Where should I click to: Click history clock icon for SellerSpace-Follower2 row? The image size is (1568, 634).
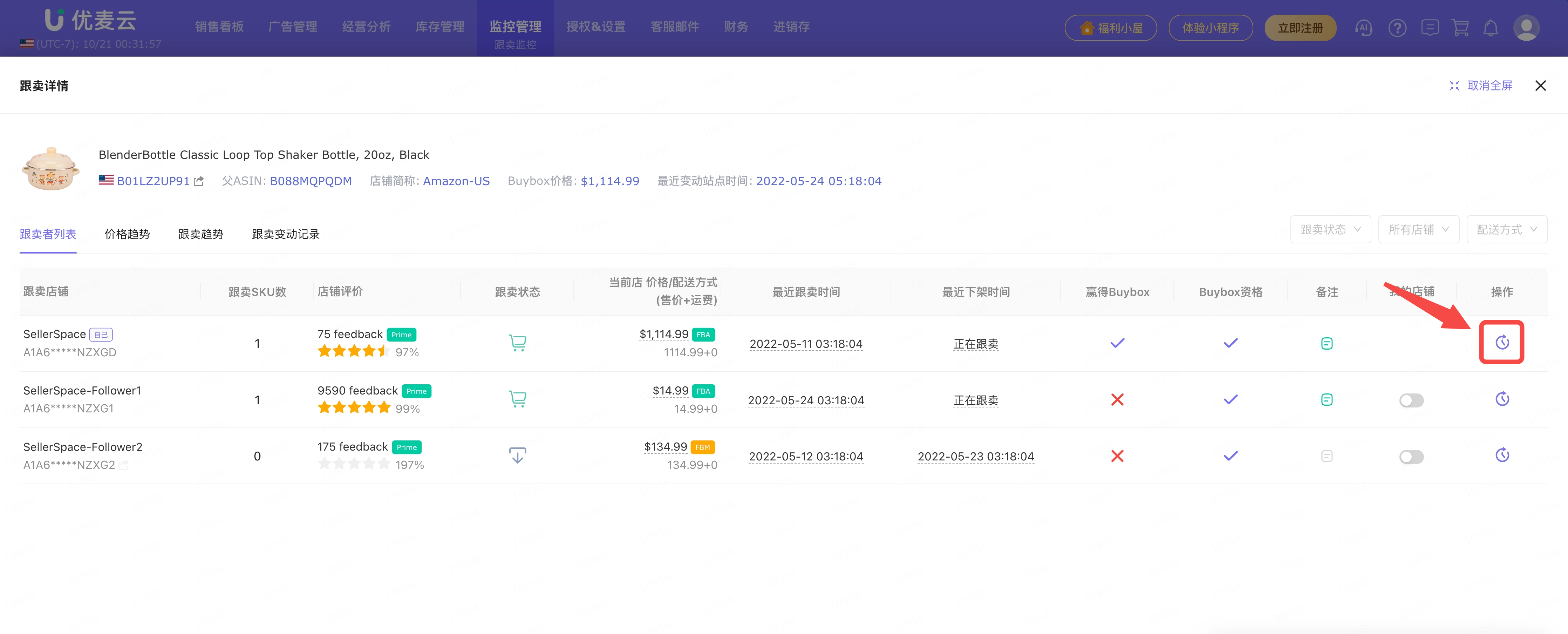[x=1502, y=456]
